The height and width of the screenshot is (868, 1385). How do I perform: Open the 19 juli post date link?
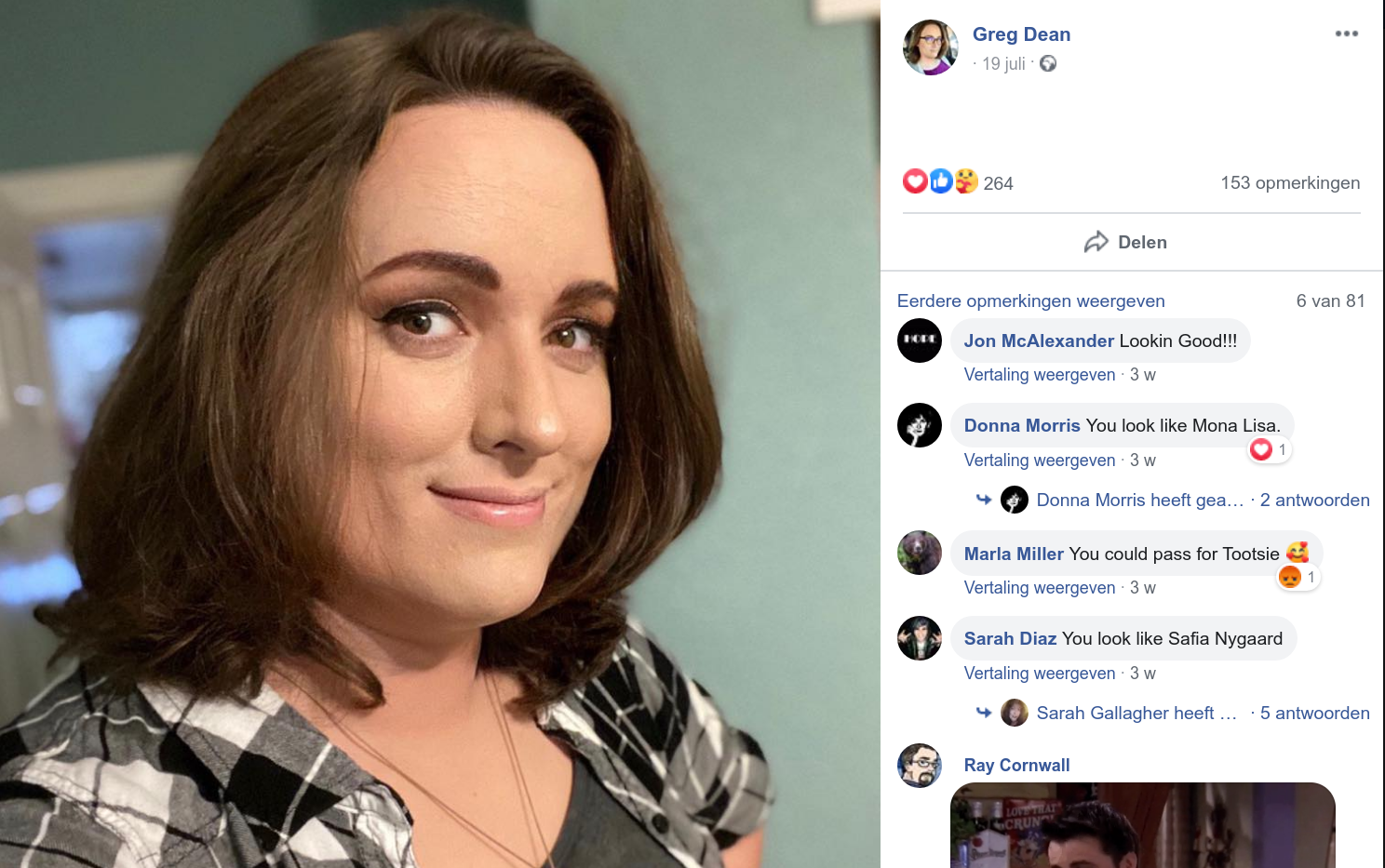pos(1003,63)
